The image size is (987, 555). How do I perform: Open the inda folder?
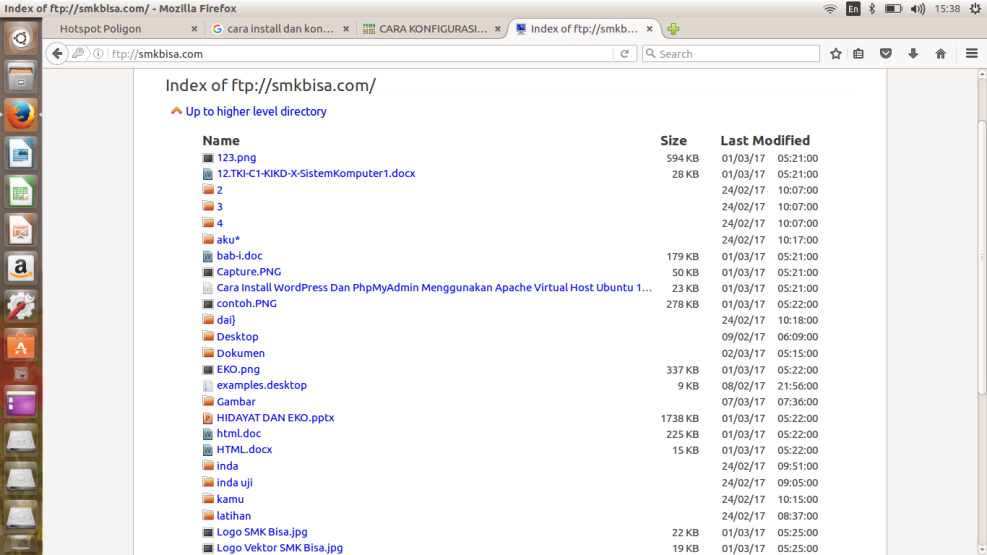point(227,466)
